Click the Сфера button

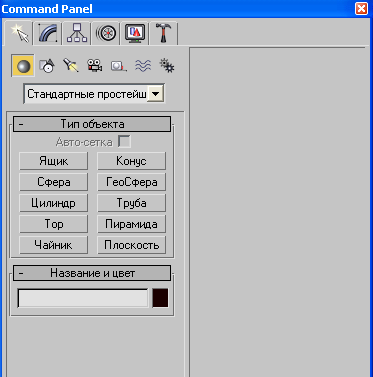(x=54, y=182)
